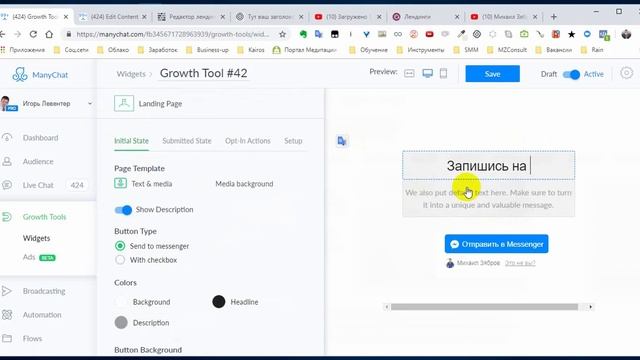Open Automation section
This screenshot has width=640, height=360.
pyautogui.click(x=42, y=315)
